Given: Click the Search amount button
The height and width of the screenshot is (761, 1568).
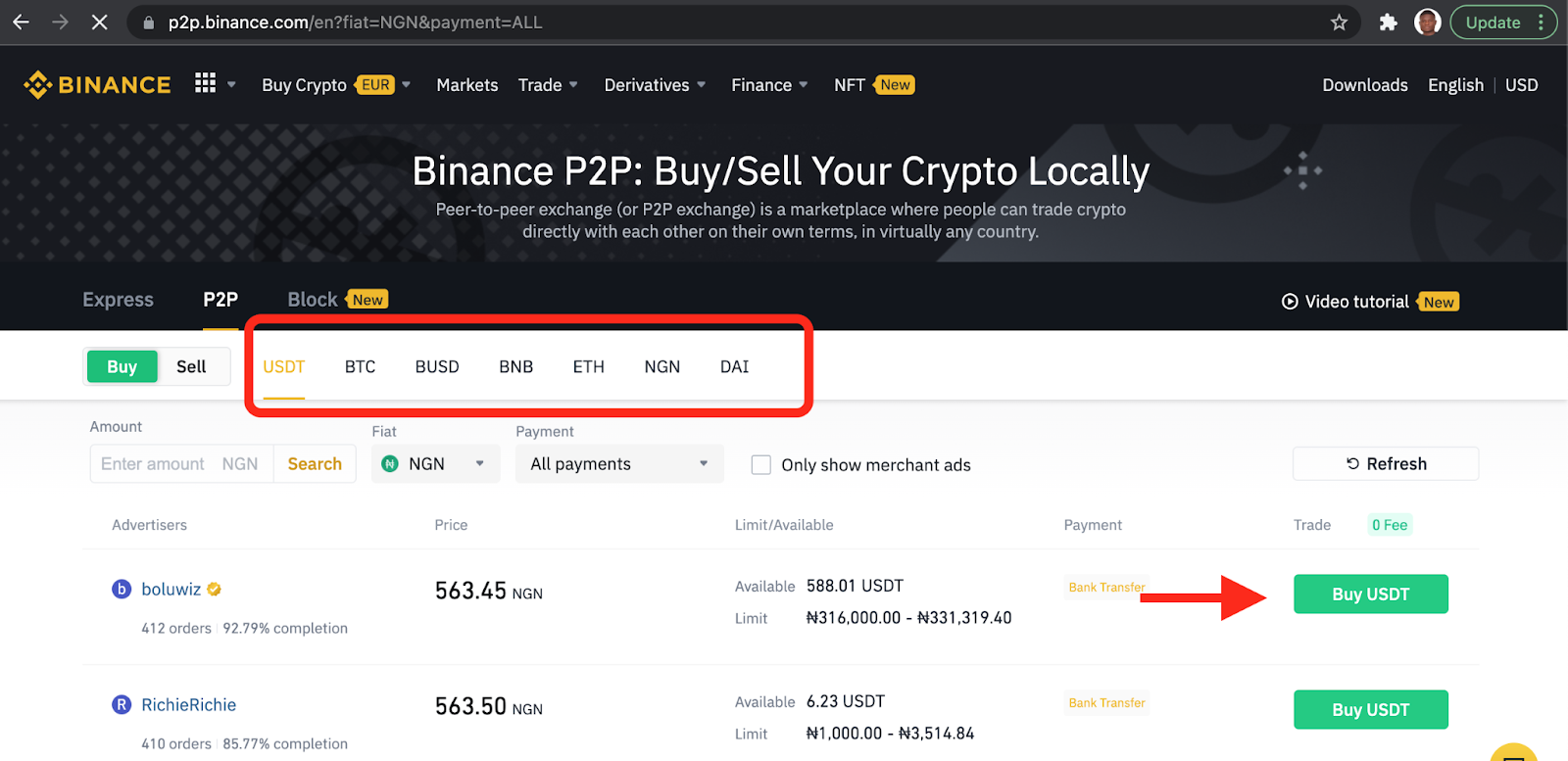Looking at the screenshot, I should [x=315, y=463].
